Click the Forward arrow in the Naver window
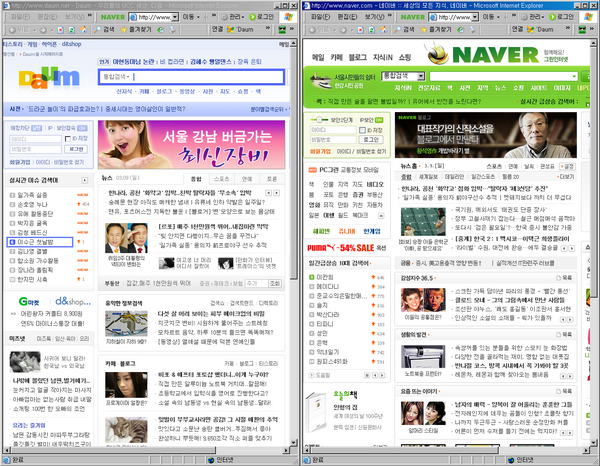 [343, 30]
